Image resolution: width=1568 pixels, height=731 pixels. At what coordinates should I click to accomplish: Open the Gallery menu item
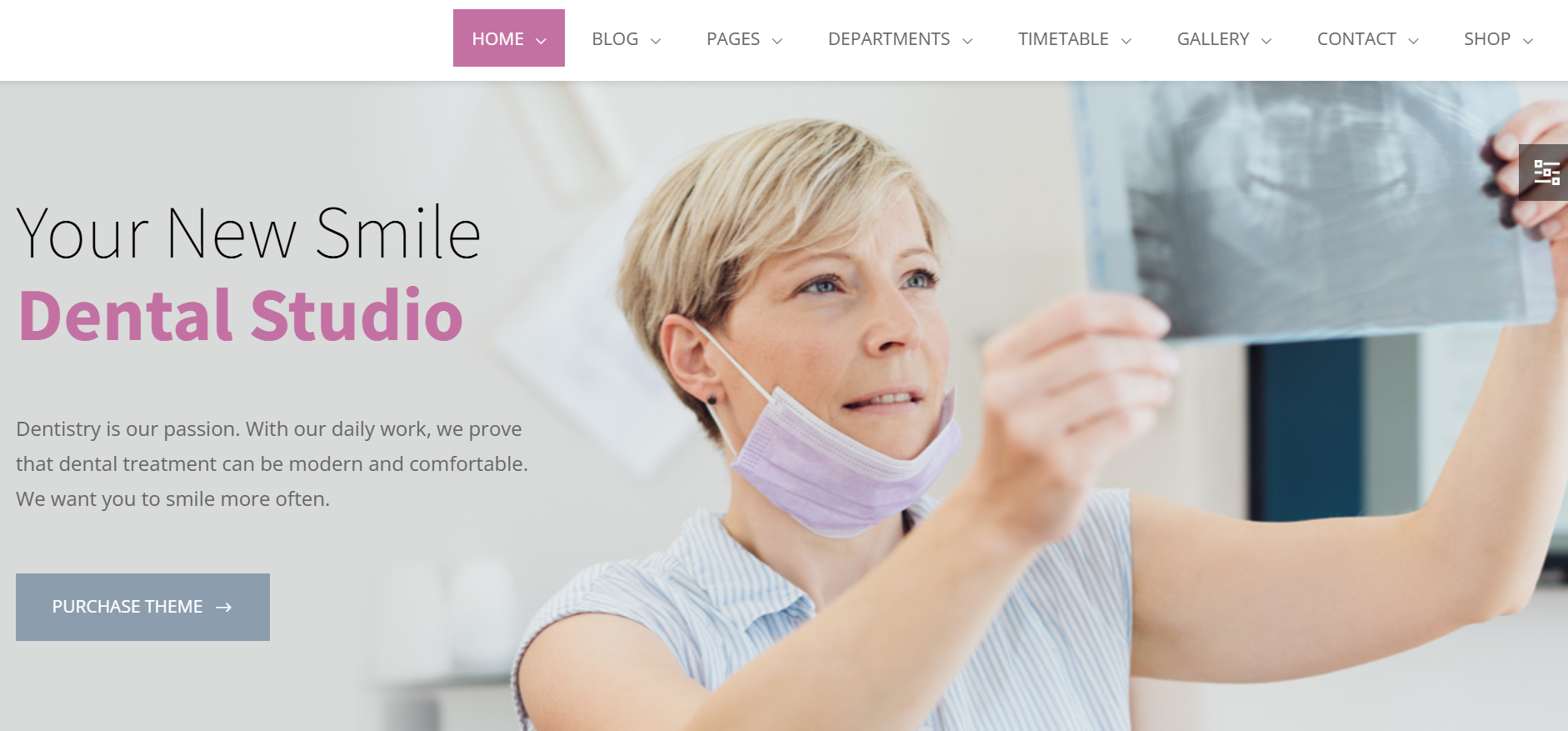1225,39
